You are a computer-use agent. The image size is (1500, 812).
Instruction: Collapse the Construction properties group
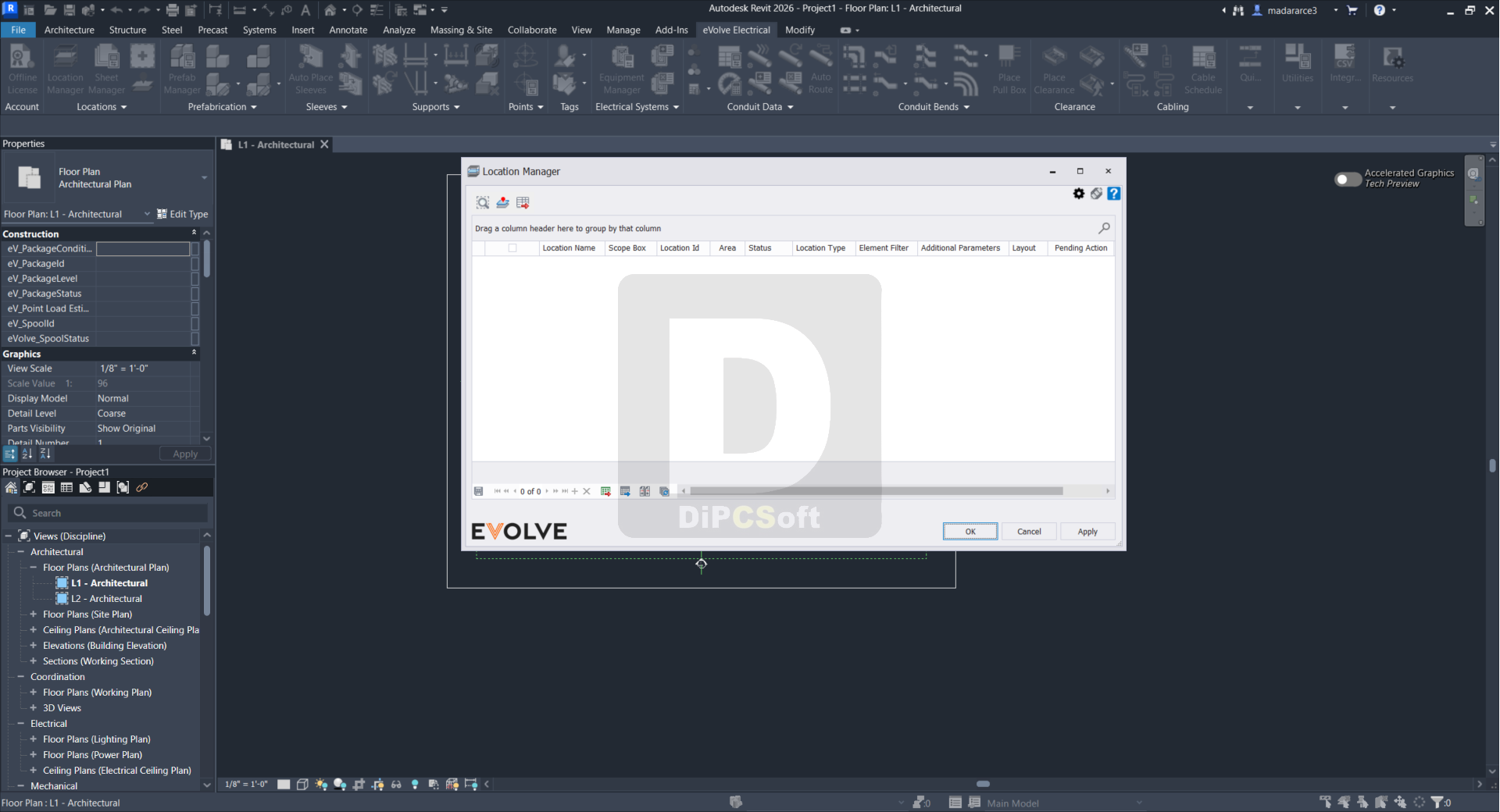[x=194, y=233]
